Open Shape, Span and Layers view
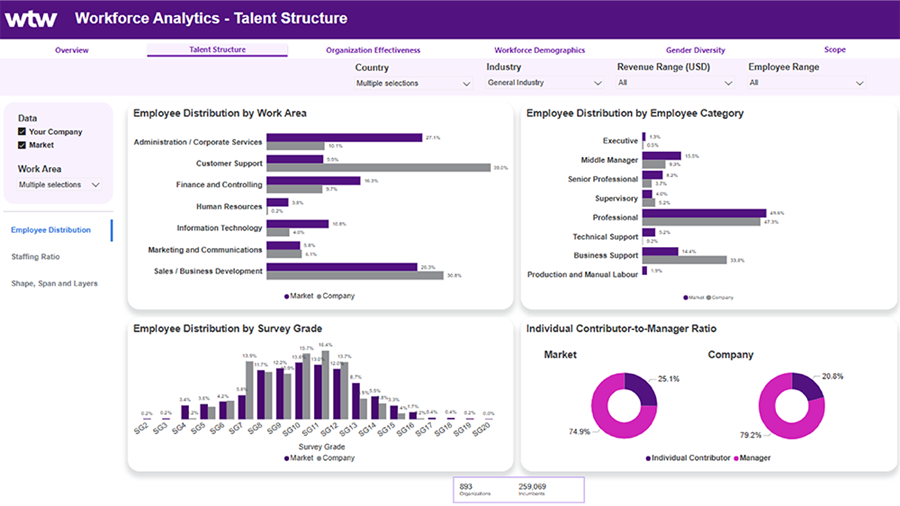Screen dimensions: 900x506 pyautogui.click(x=55, y=283)
